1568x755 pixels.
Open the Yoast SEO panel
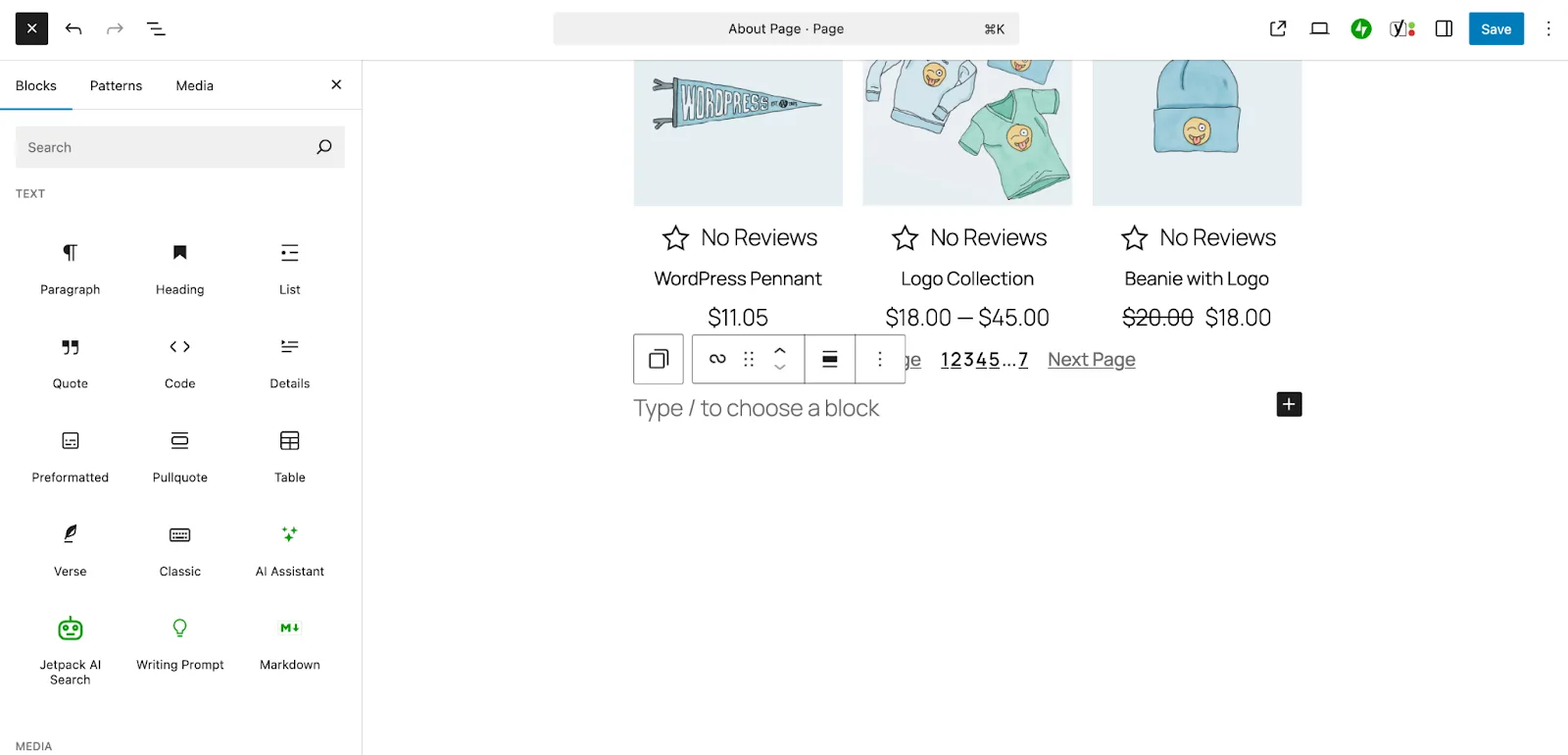(x=1402, y=29)
